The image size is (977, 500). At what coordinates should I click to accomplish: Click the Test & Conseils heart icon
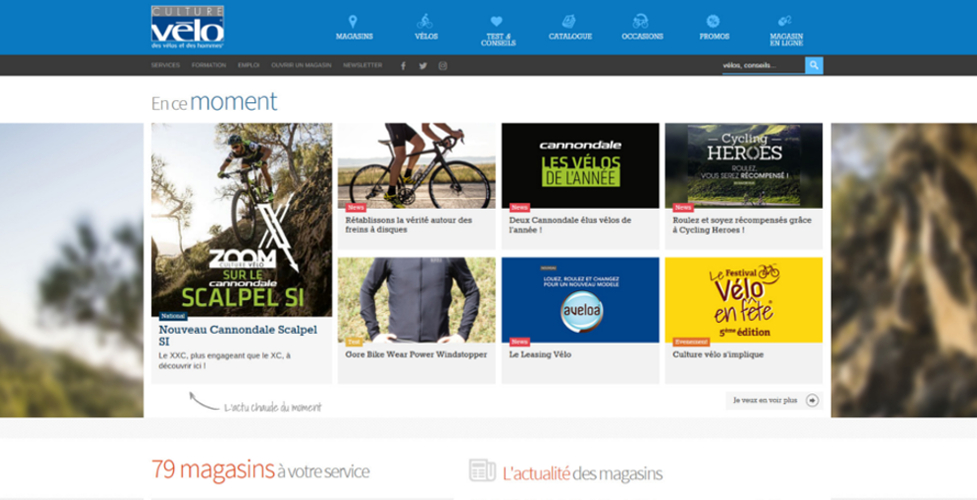pyautogui.click(x=498, y=21)
